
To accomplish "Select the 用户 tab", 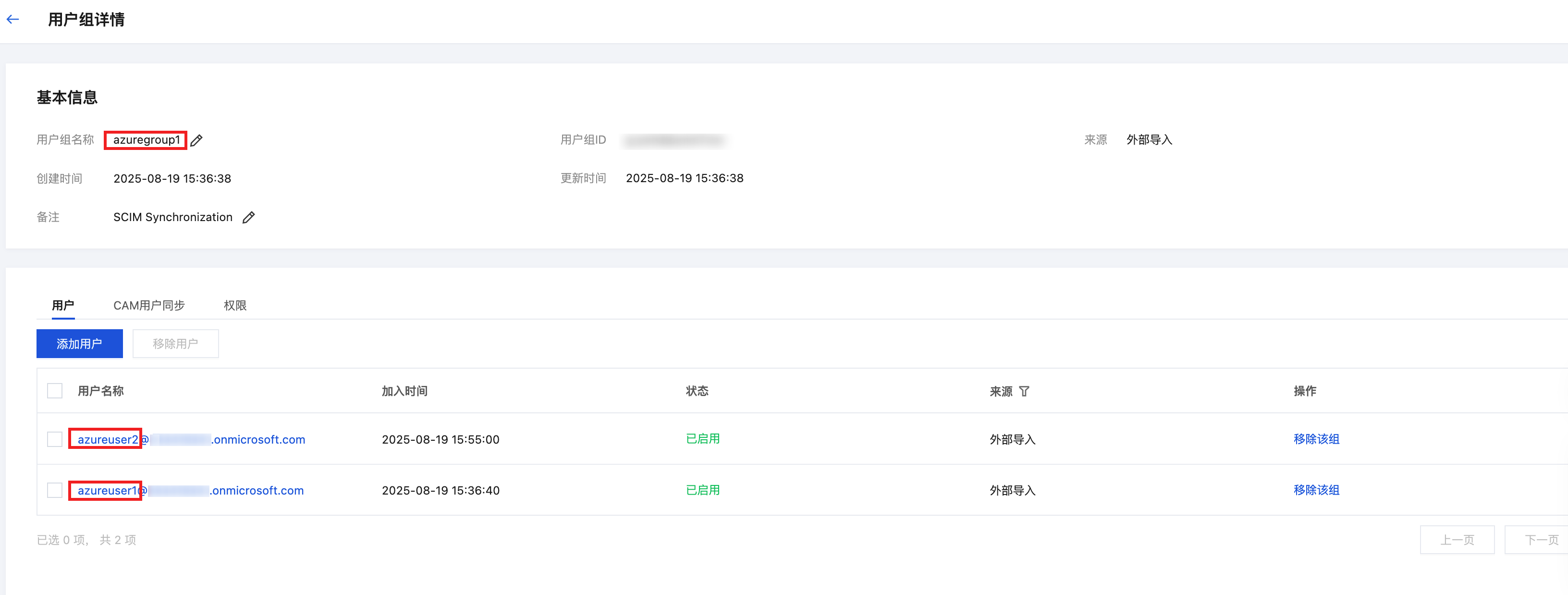I will click(x=63, y=305).
